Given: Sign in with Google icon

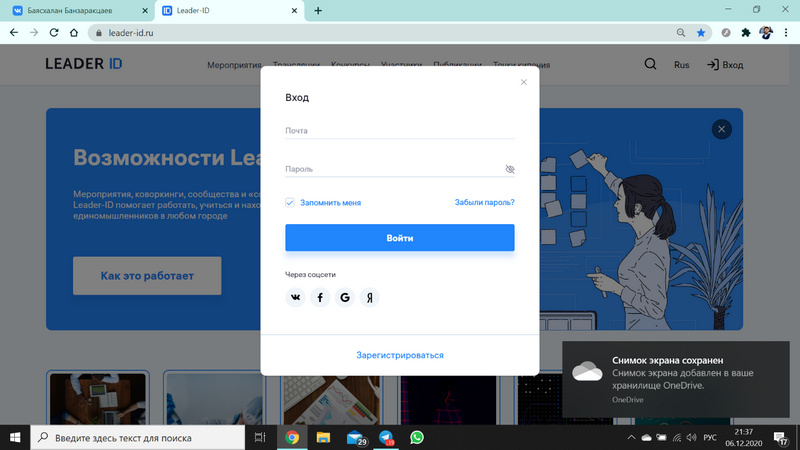Looking at the screenshot, I should (x=345, y=297).
